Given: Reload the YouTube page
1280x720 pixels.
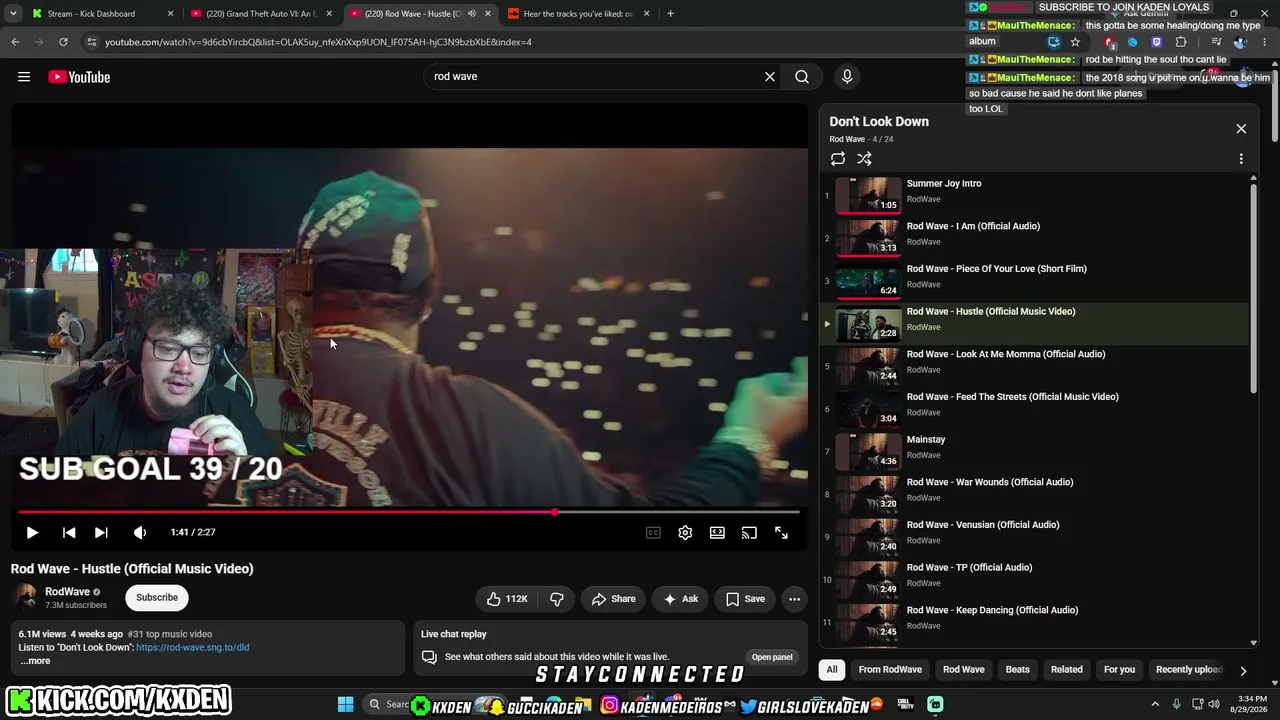Looking at the screenshot, I should (63, 42).
